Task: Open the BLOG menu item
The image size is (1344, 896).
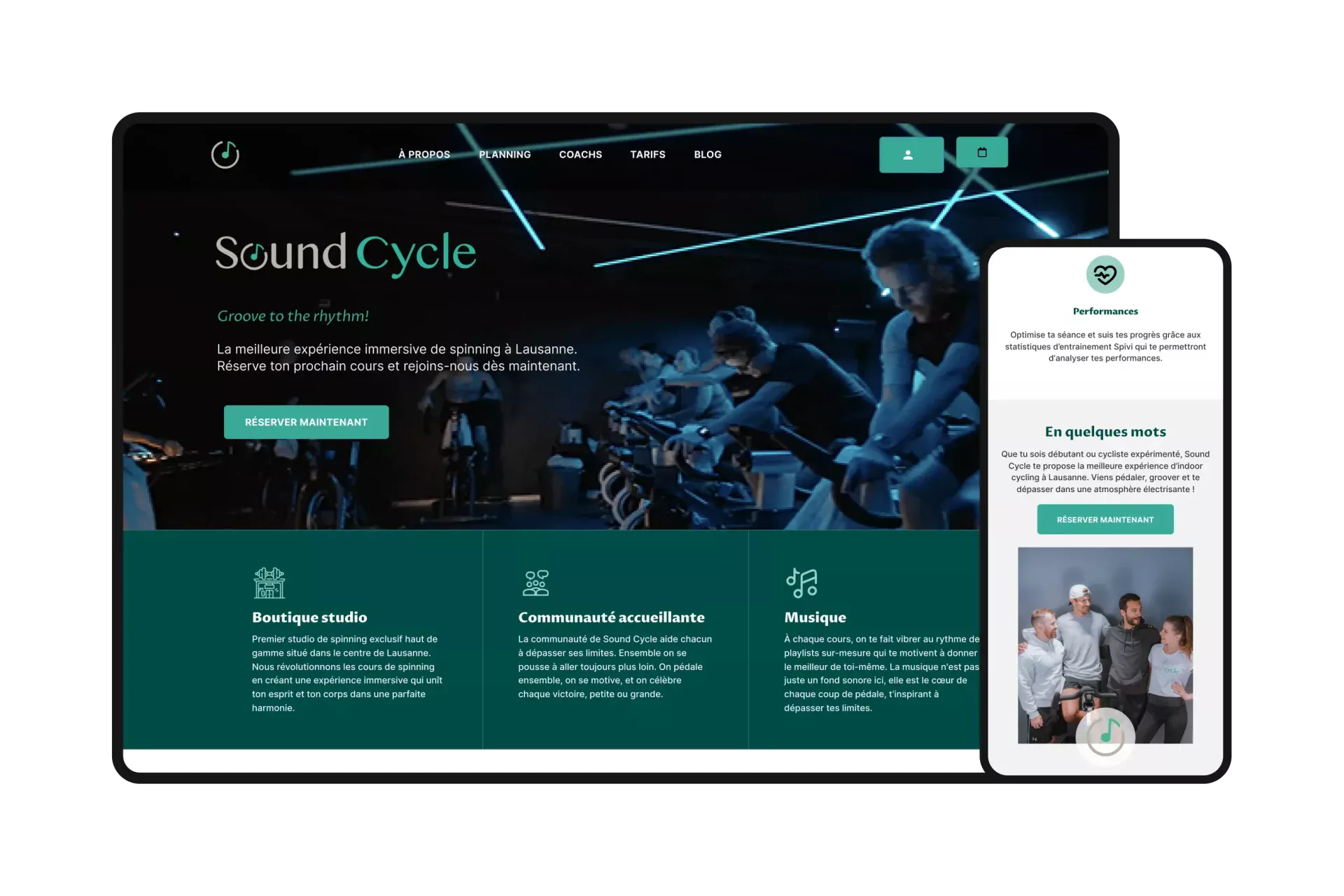Action: [708, 155]
